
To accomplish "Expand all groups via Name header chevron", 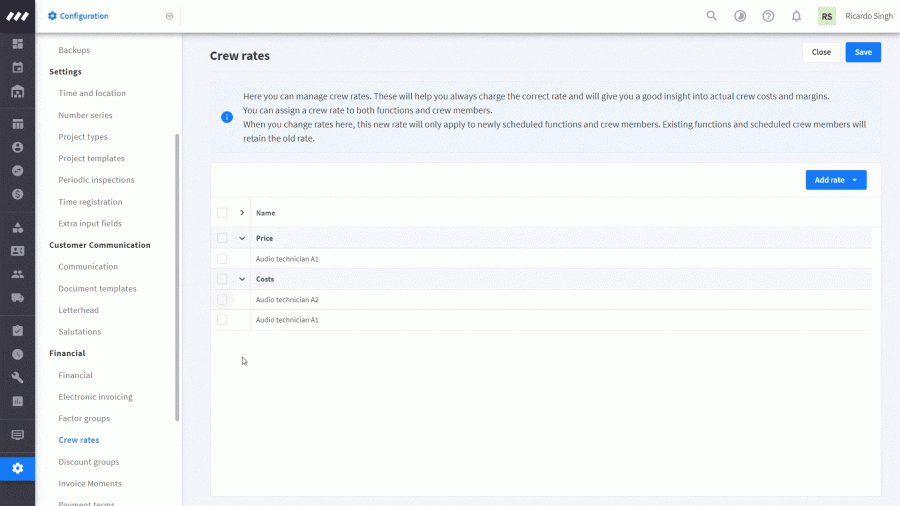I will click(242, 213).
